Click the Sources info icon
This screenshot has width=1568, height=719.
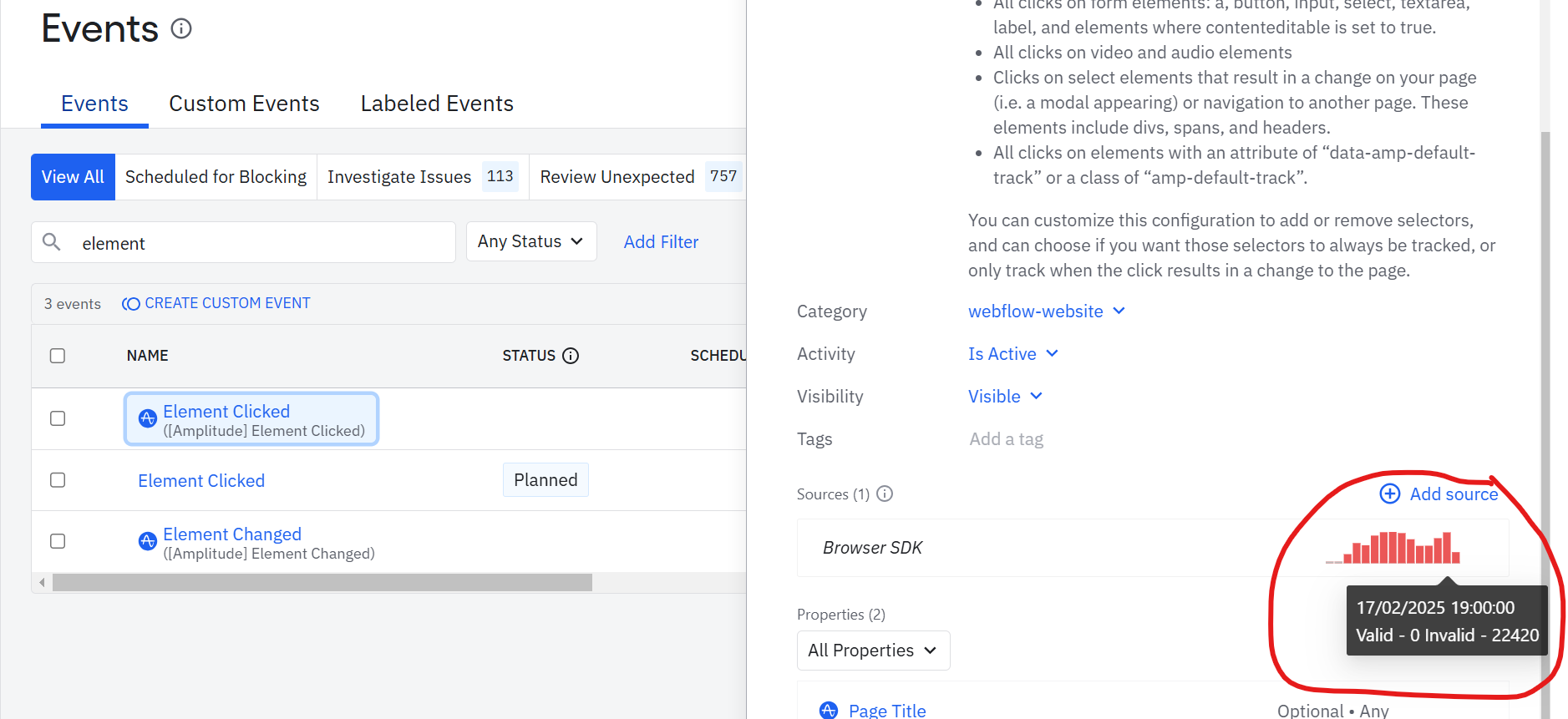[885, 494]
